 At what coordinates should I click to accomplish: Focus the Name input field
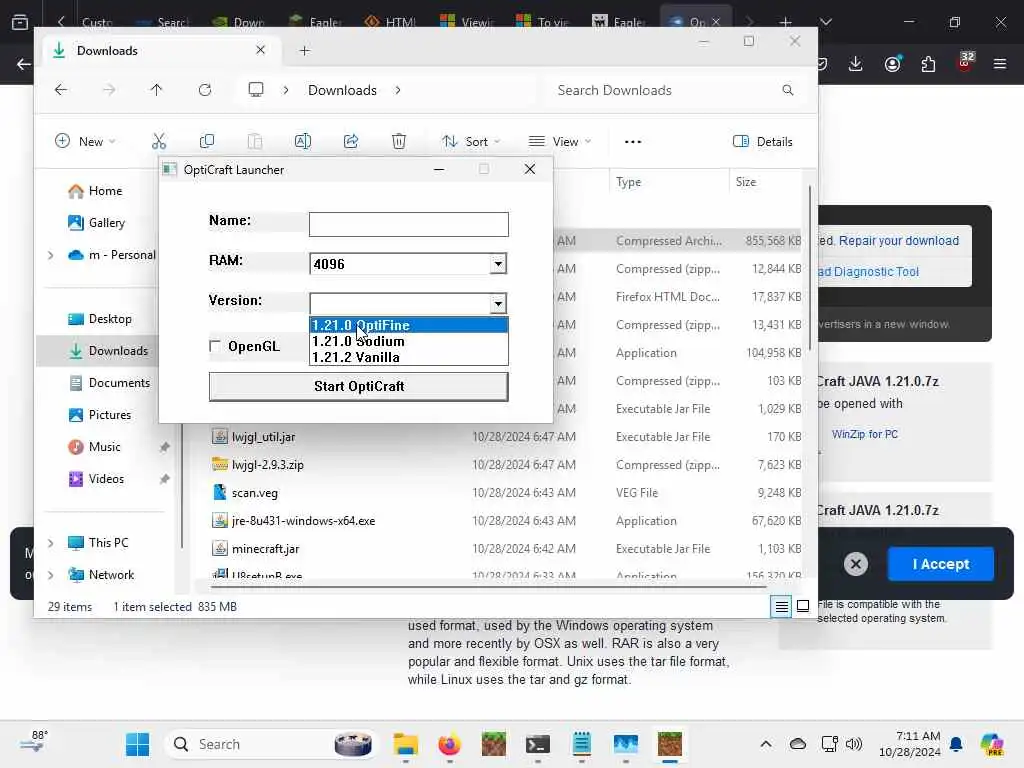tap(409, 225)
